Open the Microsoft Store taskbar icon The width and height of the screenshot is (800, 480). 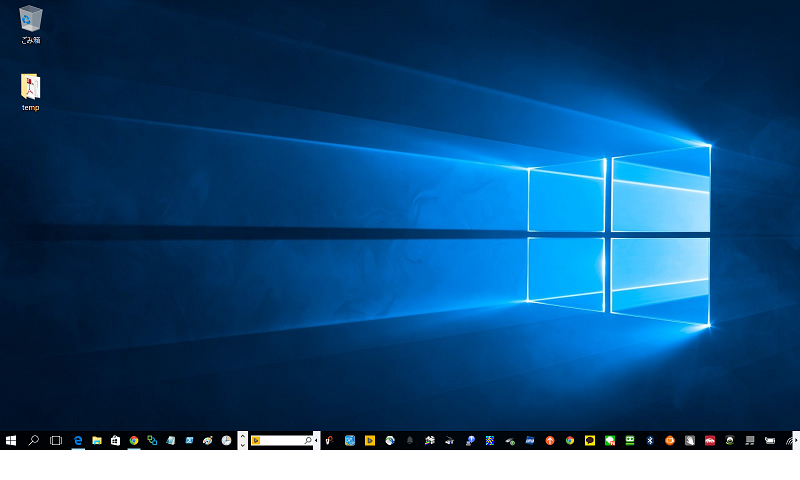click(x=115, y=440)
